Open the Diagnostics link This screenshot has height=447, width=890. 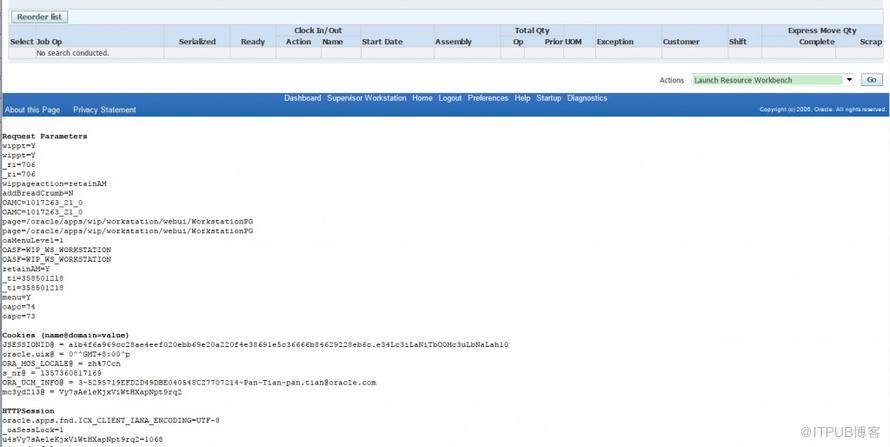click(587, 98)
